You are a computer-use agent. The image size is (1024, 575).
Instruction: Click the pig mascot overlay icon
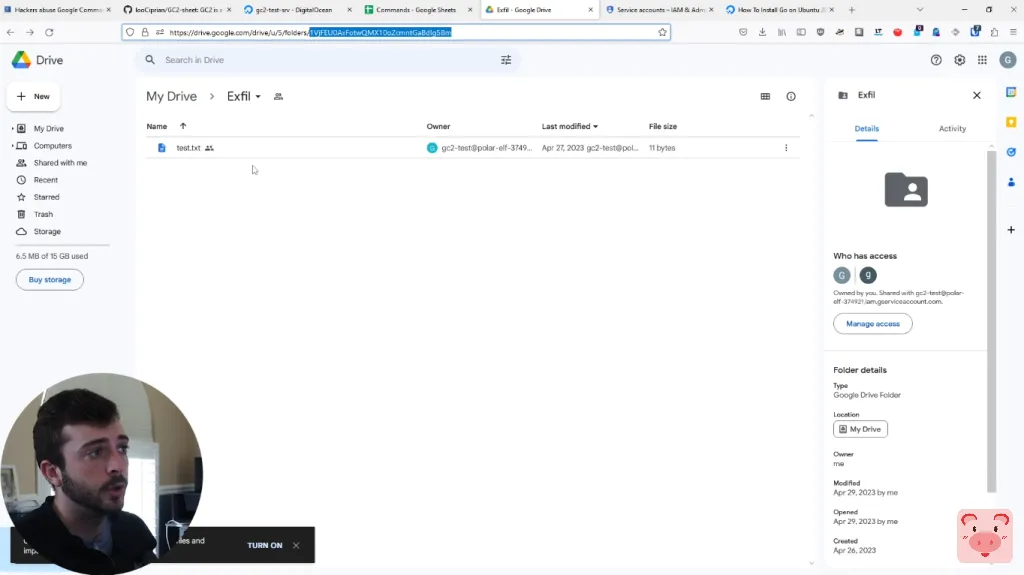coord(985,536)
